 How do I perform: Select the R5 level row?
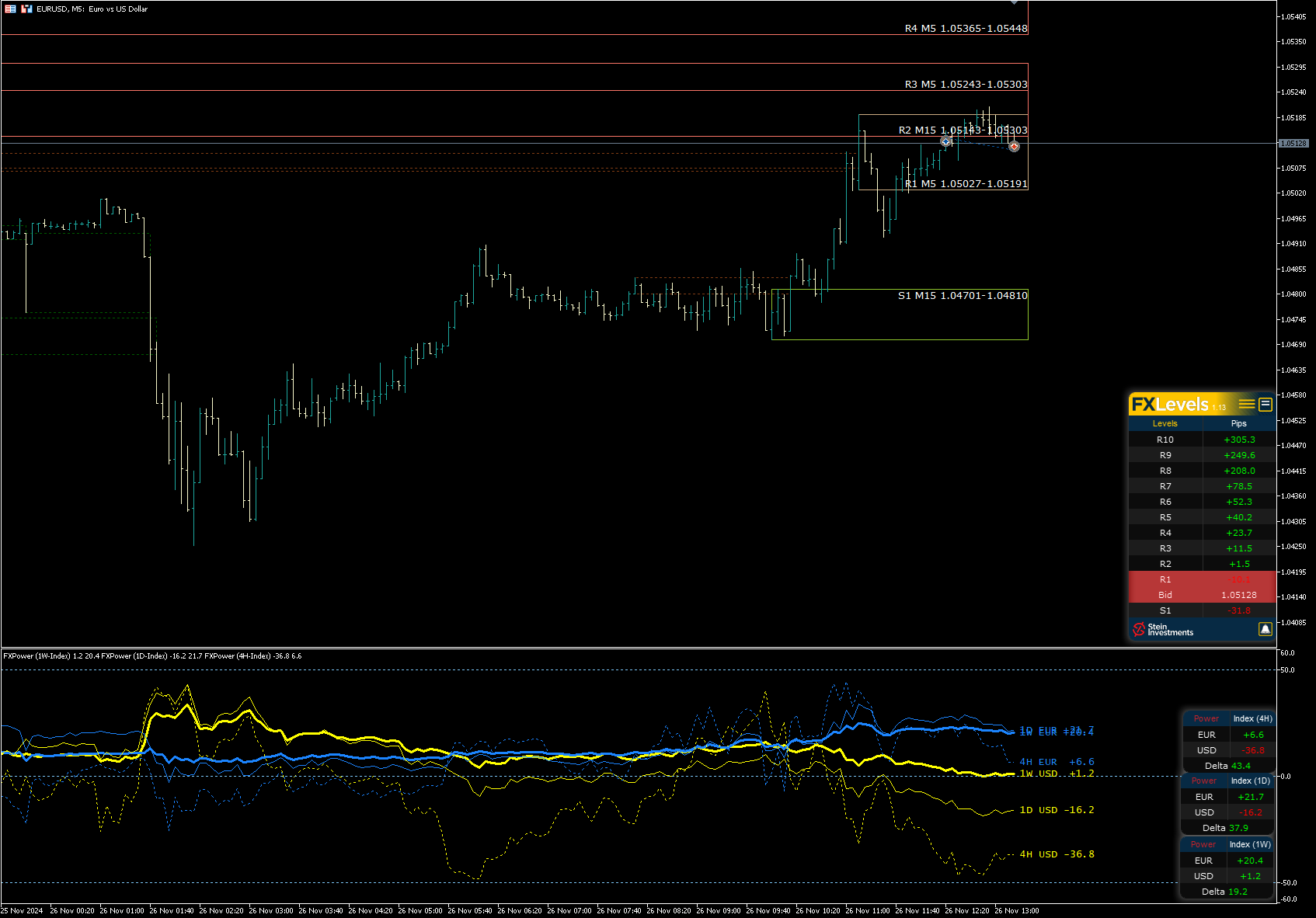click(x=1202, y=517)
